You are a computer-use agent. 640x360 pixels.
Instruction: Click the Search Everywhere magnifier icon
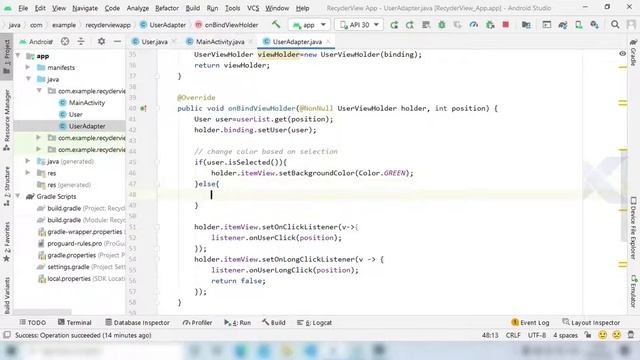tap(615, 25)
